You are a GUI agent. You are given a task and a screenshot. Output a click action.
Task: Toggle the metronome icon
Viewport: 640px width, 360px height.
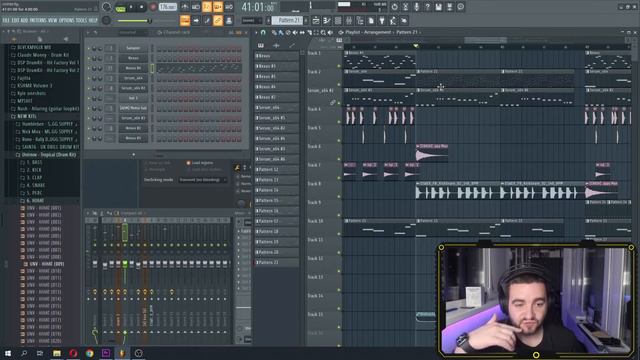pyautogui.click(x=184, y=7)
